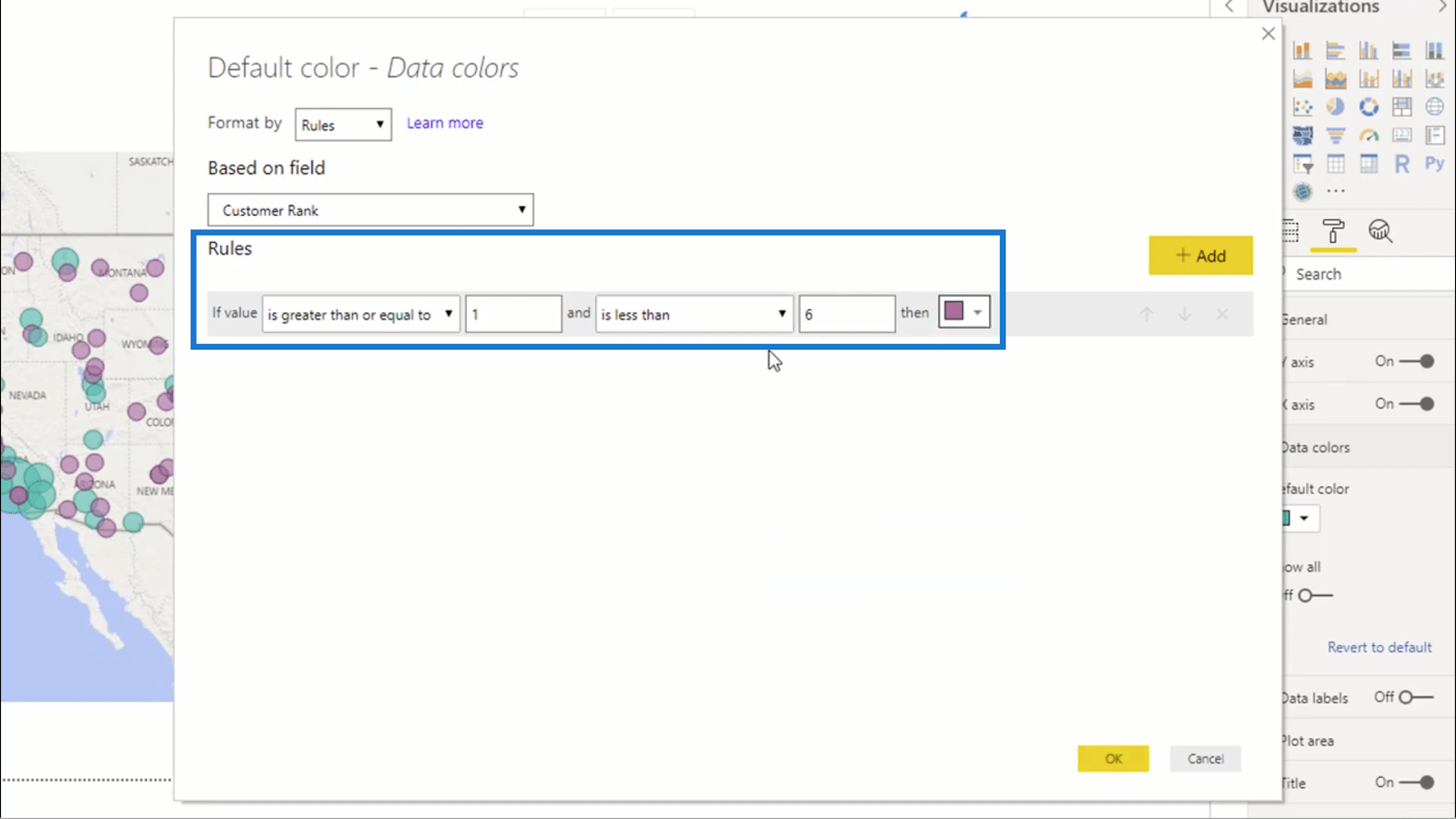
Task: Open the 'is less than' condition dropdown
Action: coord(694,314)
